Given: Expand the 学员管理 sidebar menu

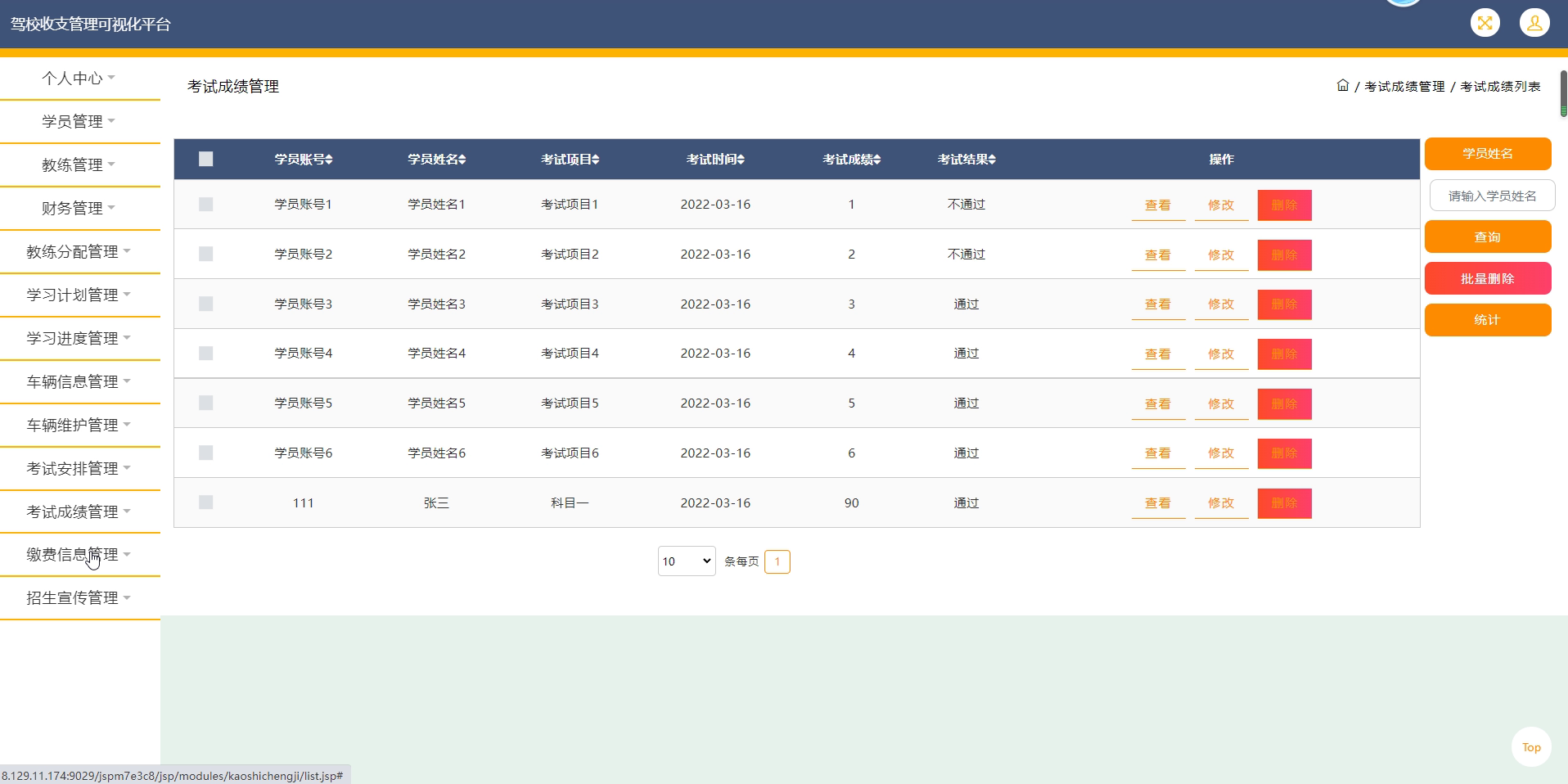Looking at the screenshot, I should tap(79, 122).
